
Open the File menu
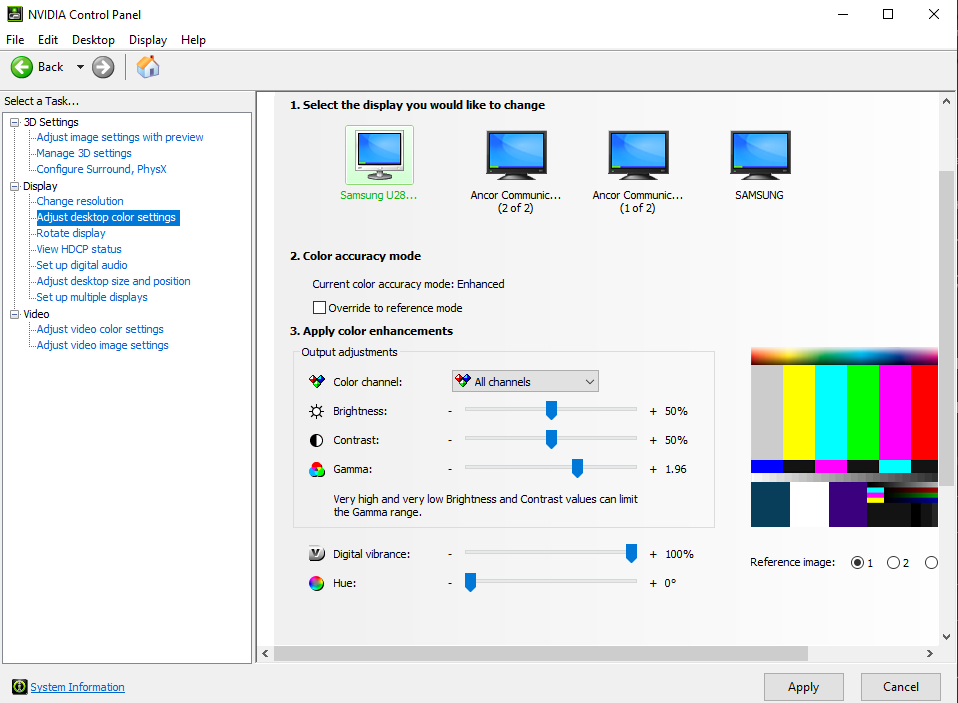click(x=15, y=40)
